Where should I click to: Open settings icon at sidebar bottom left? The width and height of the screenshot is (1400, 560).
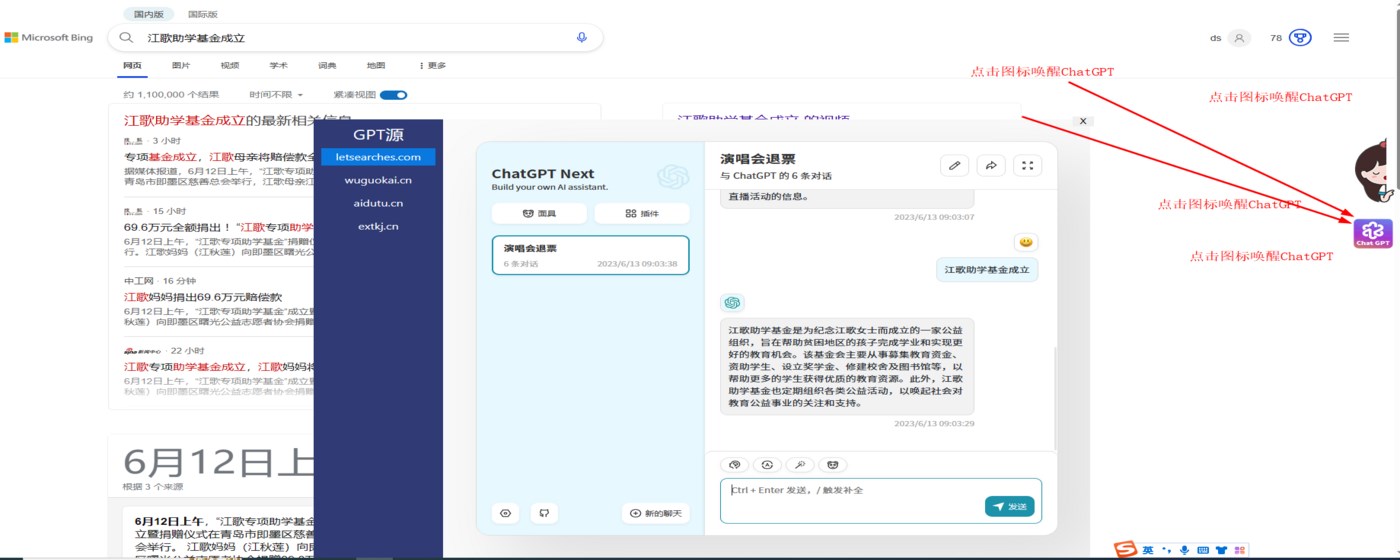[505, 513]
